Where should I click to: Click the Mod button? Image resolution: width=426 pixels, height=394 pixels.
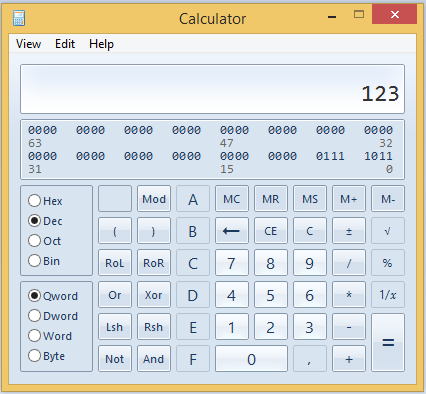[154, 199]
